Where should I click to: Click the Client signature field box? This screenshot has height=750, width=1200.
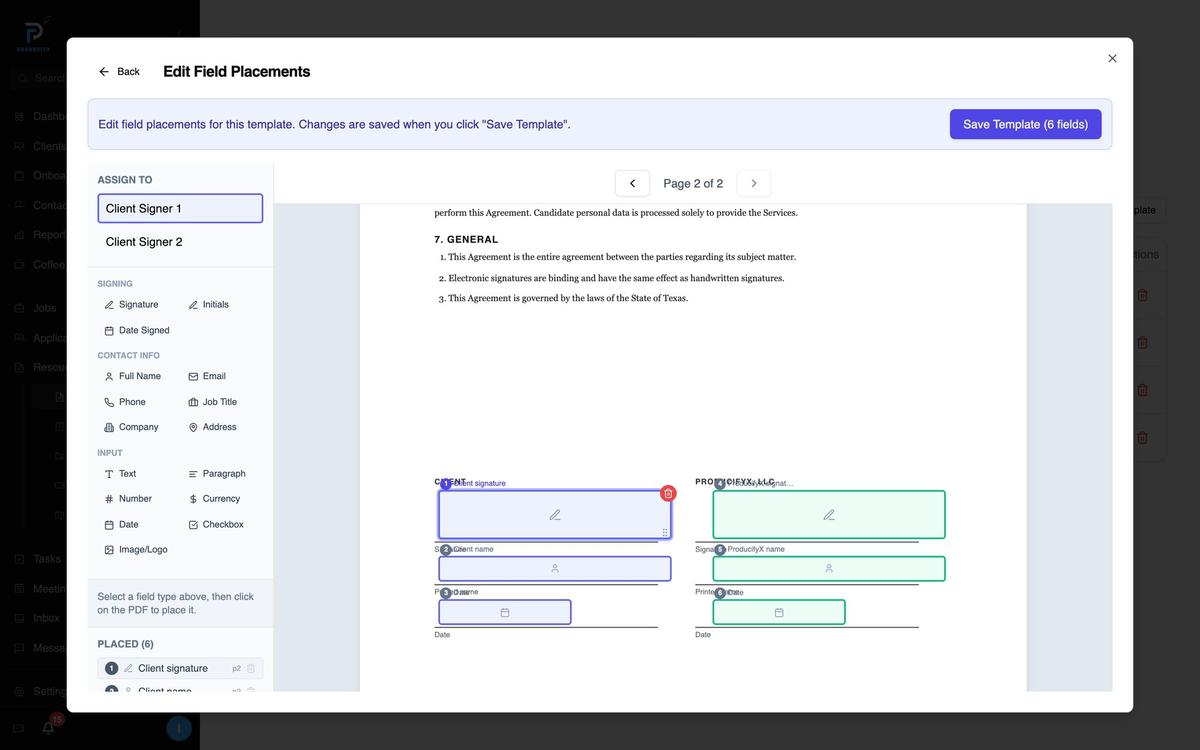[x=555, y=515]
